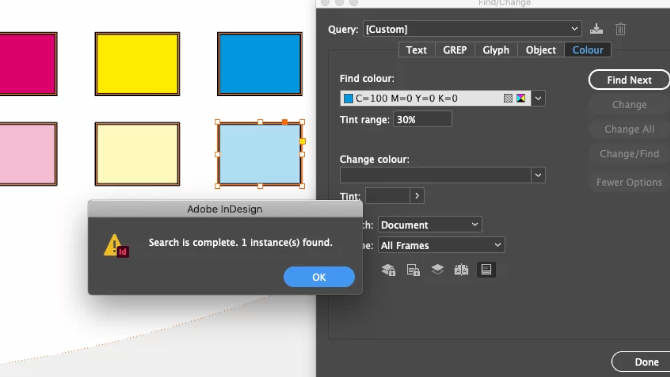Open the Query preset dropdown
The width and height of the screenshot is (670, 377).
pos(473,29)
